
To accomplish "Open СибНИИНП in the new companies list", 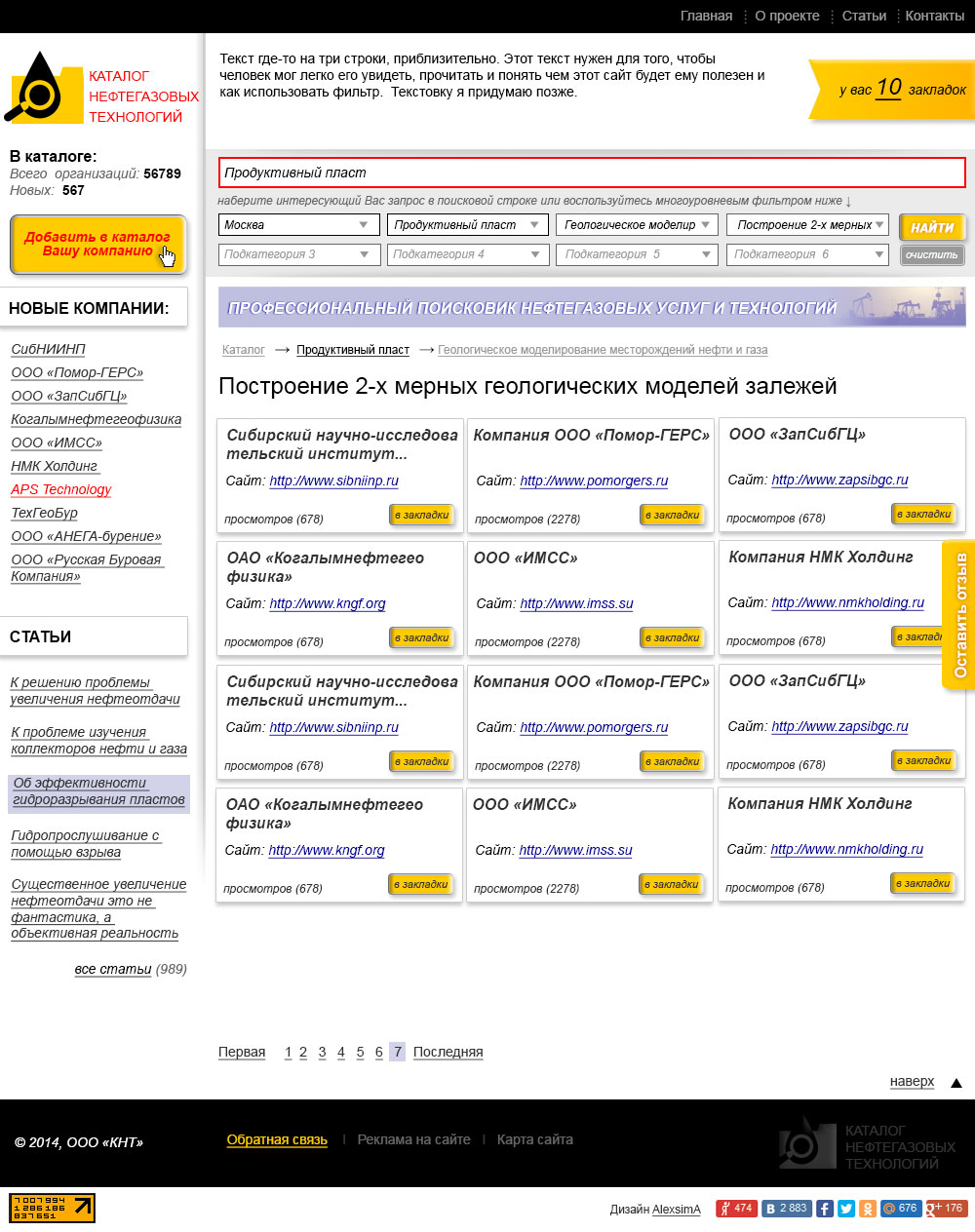I will coord(48,349).
